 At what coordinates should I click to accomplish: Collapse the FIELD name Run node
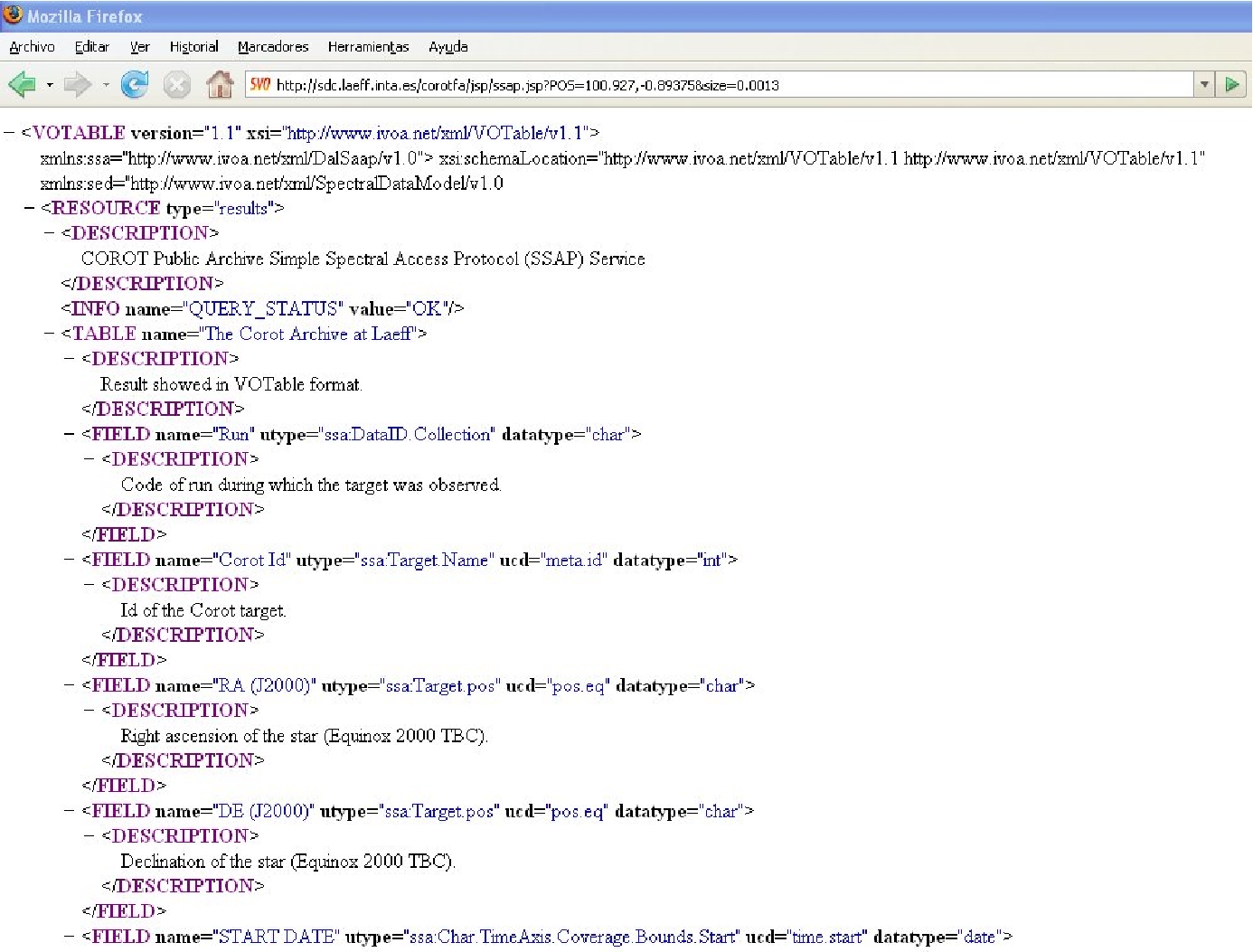[70, 434]
